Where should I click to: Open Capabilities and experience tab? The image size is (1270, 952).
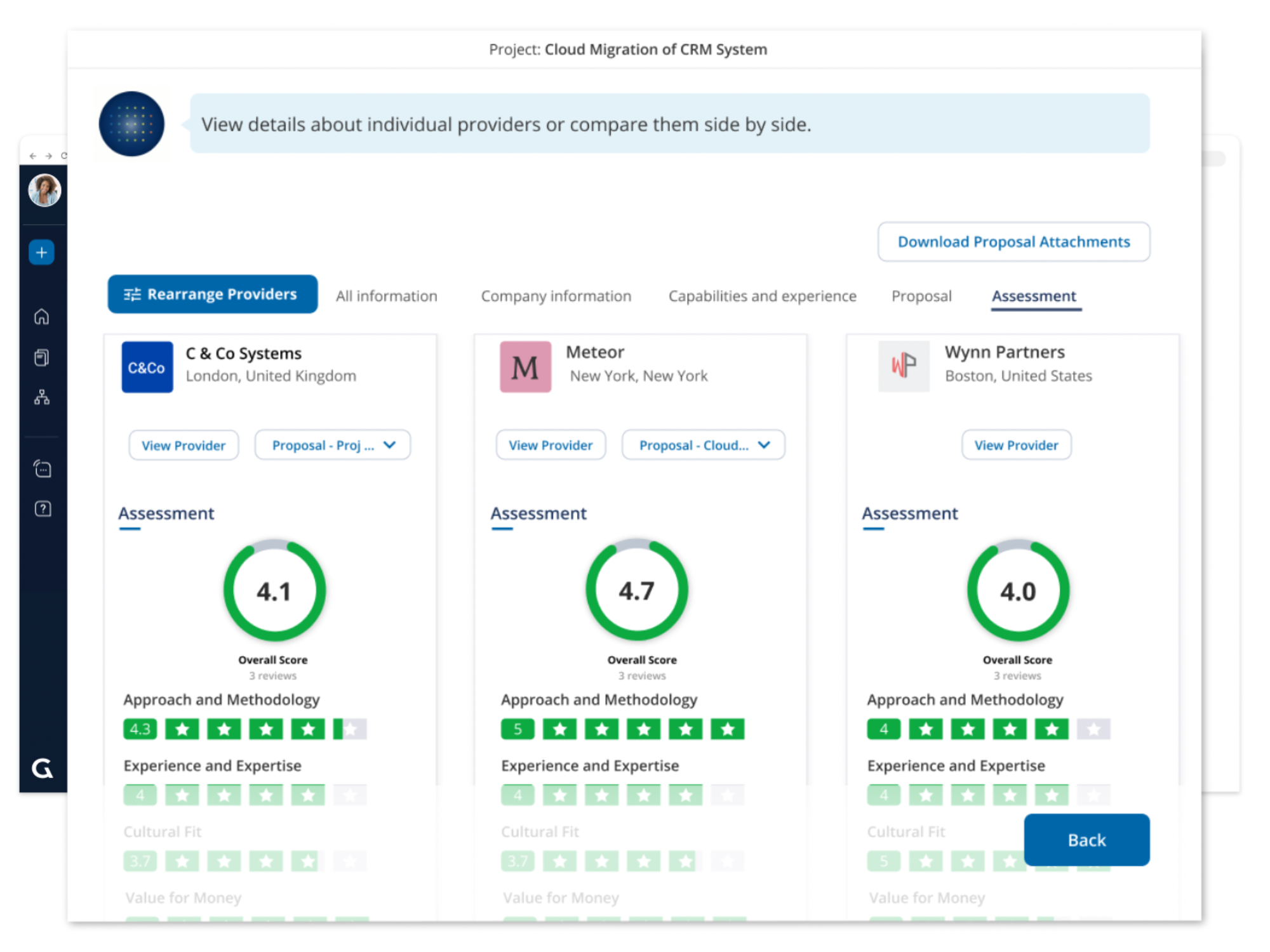click(762, 296)
